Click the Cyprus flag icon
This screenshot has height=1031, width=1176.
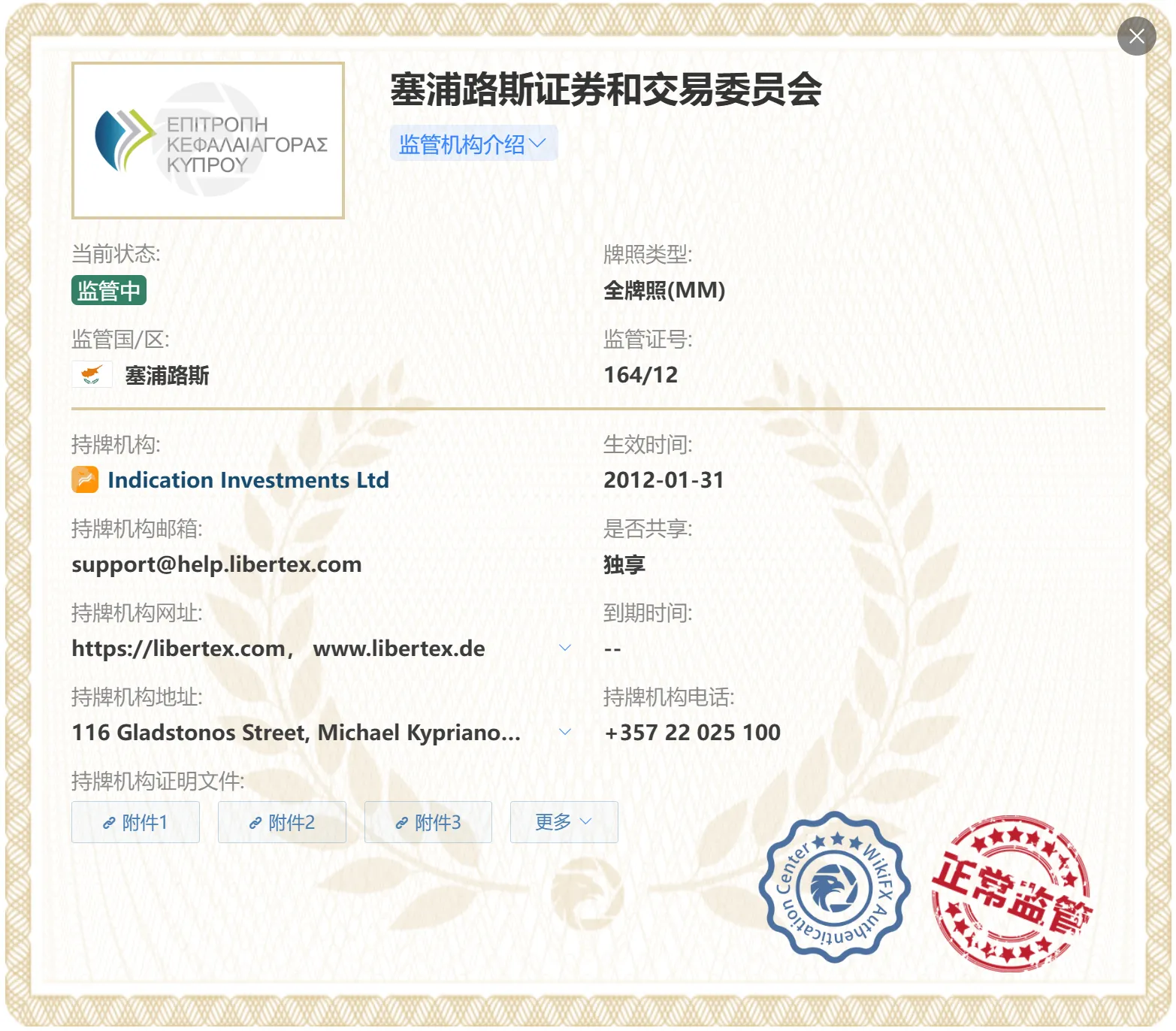pos(92,374)
